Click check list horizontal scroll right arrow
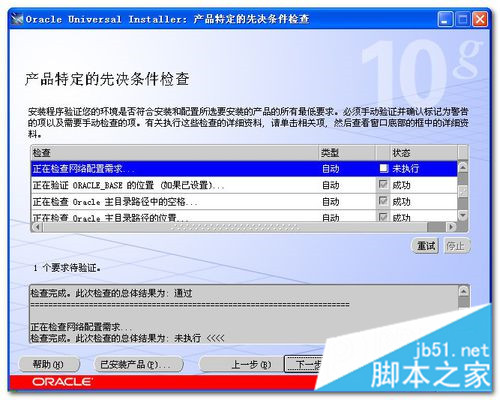 pyautogui.click(x=451, y=227)
